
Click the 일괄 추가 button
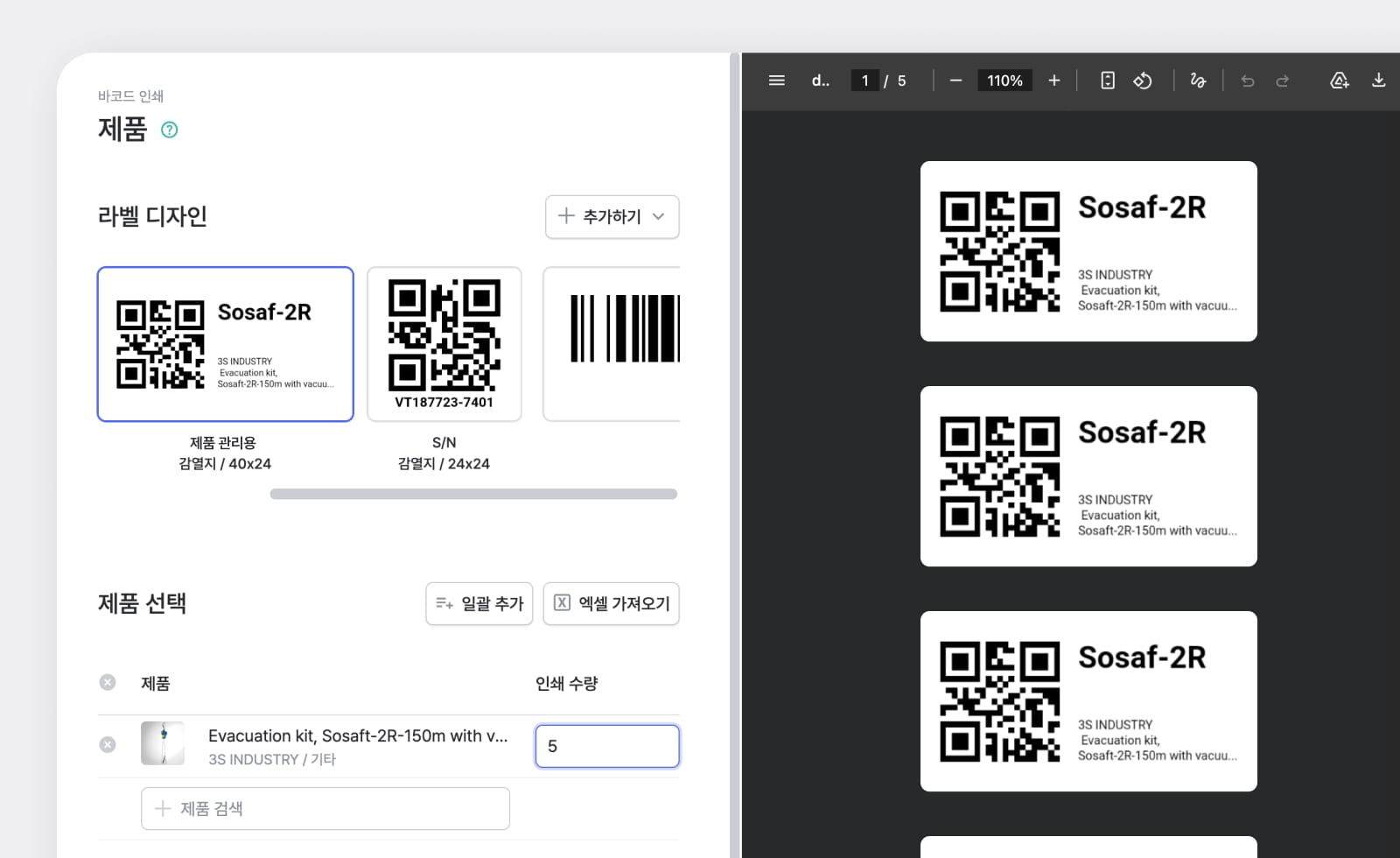(479, 603)
